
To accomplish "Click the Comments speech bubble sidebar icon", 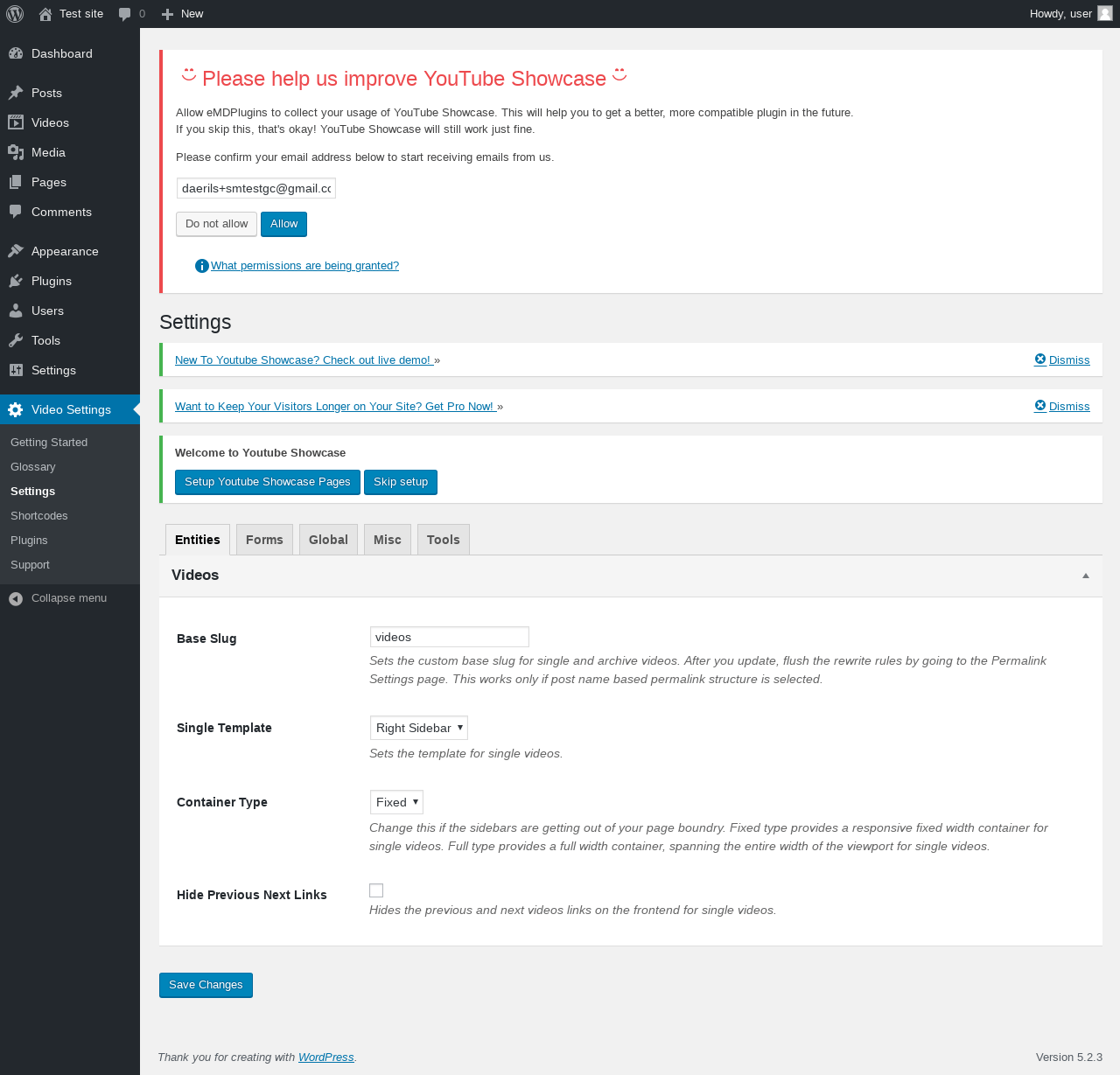I will coord(16,212).
